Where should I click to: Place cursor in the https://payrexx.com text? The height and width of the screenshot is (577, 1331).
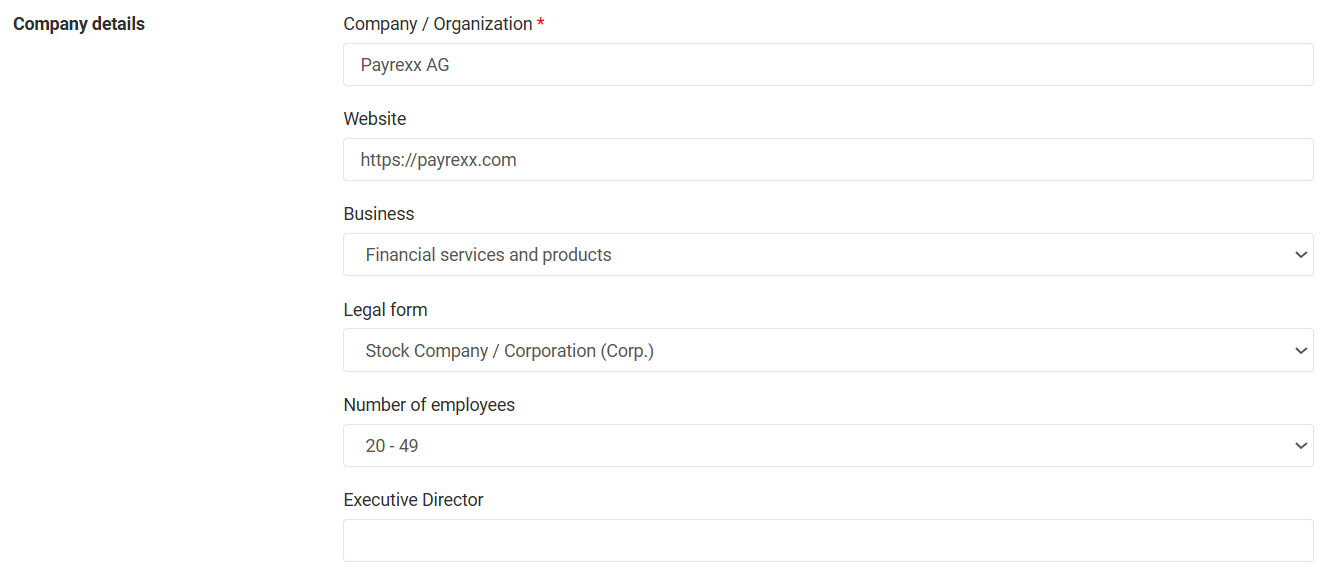(x=438, y=160)
